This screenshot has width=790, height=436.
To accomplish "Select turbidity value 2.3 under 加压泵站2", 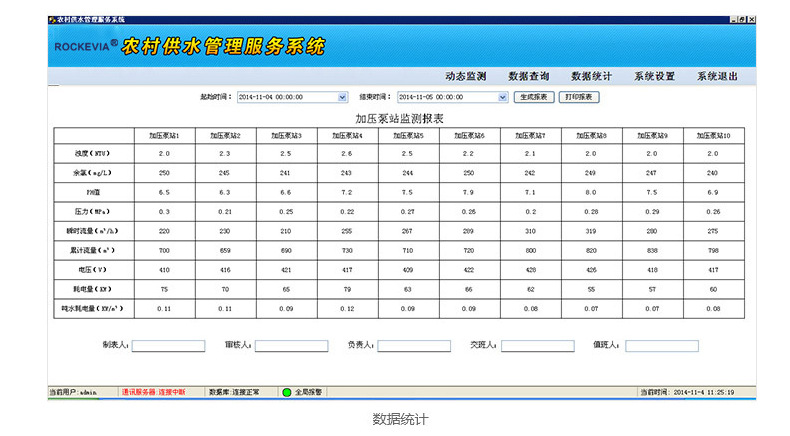I will click(225, 154).
